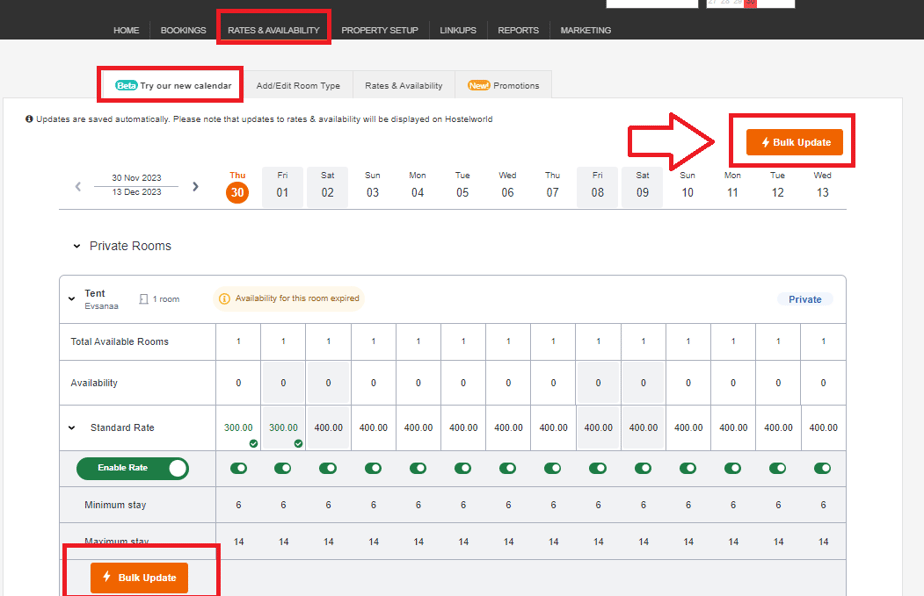Disable rate switch for Wed 13 column
The height and width of the screenshot is (596, 924).
pos(823,468)
